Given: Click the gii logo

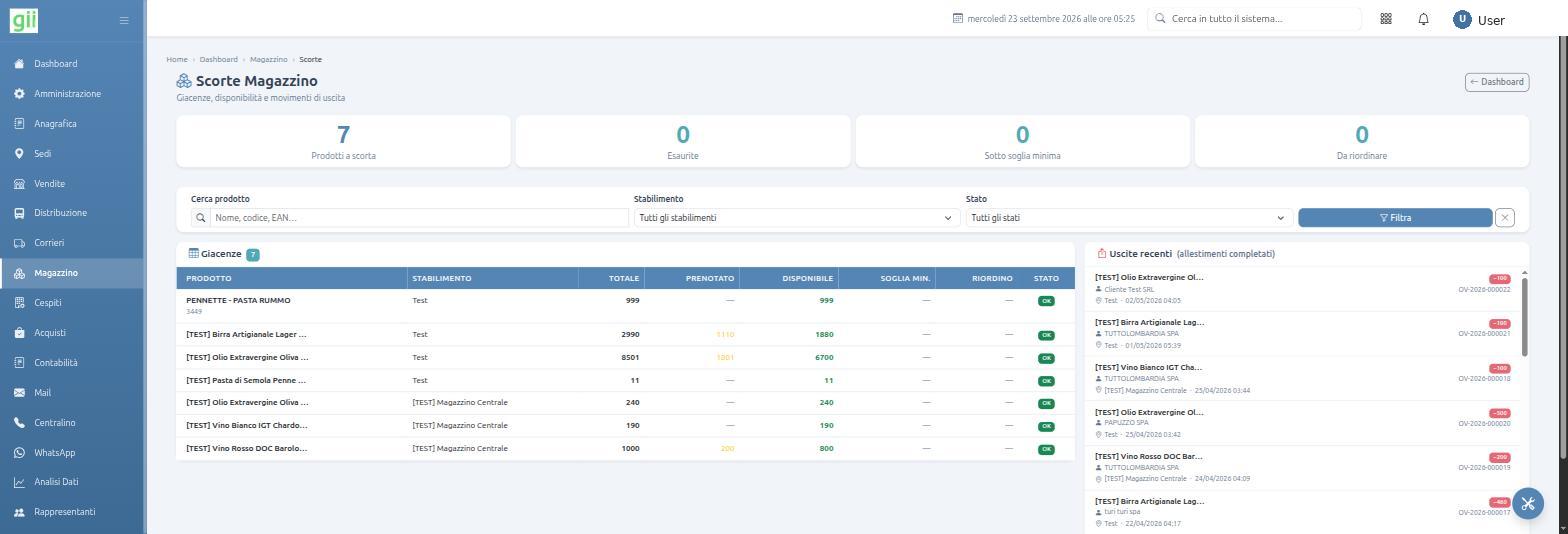Looking at the screenshot, I should tap(24, 19).
